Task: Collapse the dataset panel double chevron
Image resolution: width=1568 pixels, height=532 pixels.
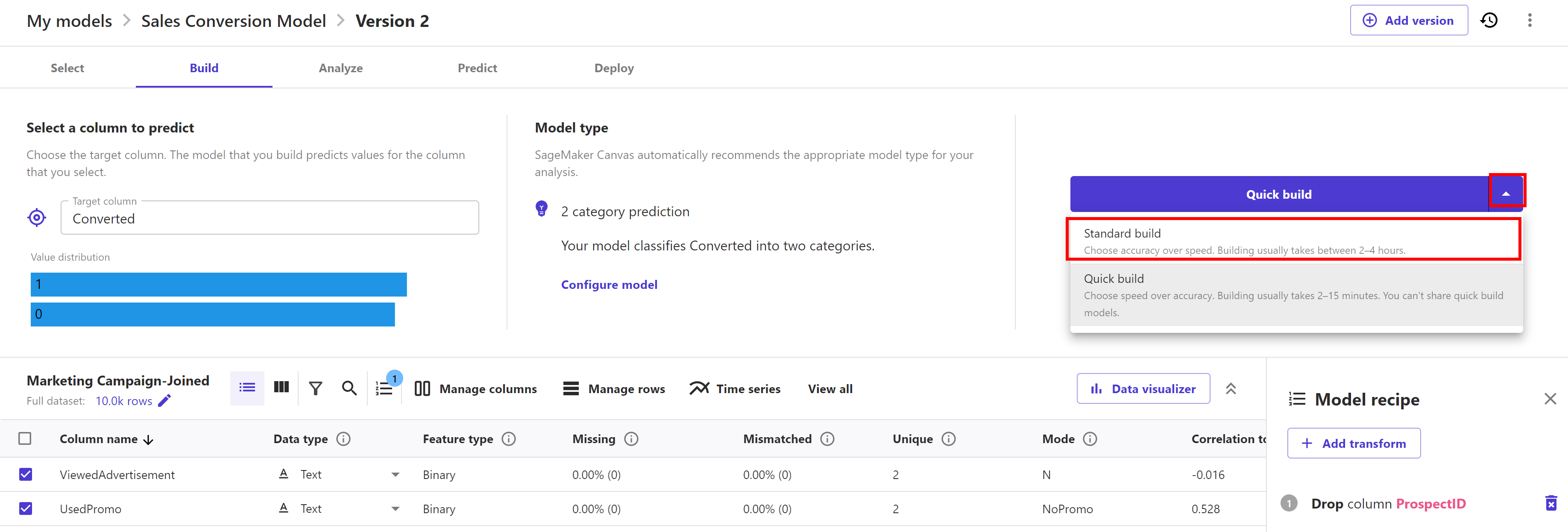Action: (x=1230, y=388)
